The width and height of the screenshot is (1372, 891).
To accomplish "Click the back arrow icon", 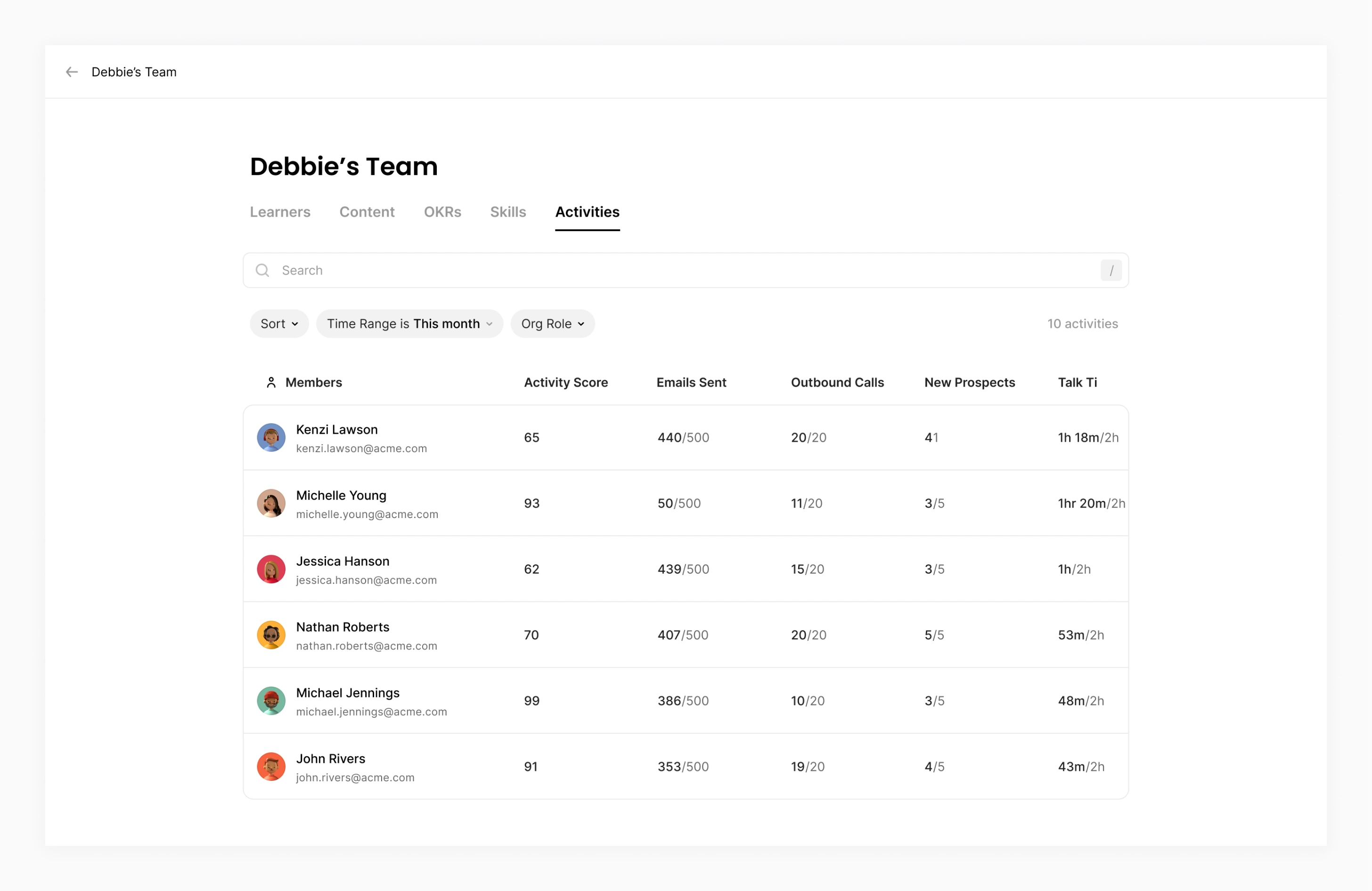I will point(72,72).
